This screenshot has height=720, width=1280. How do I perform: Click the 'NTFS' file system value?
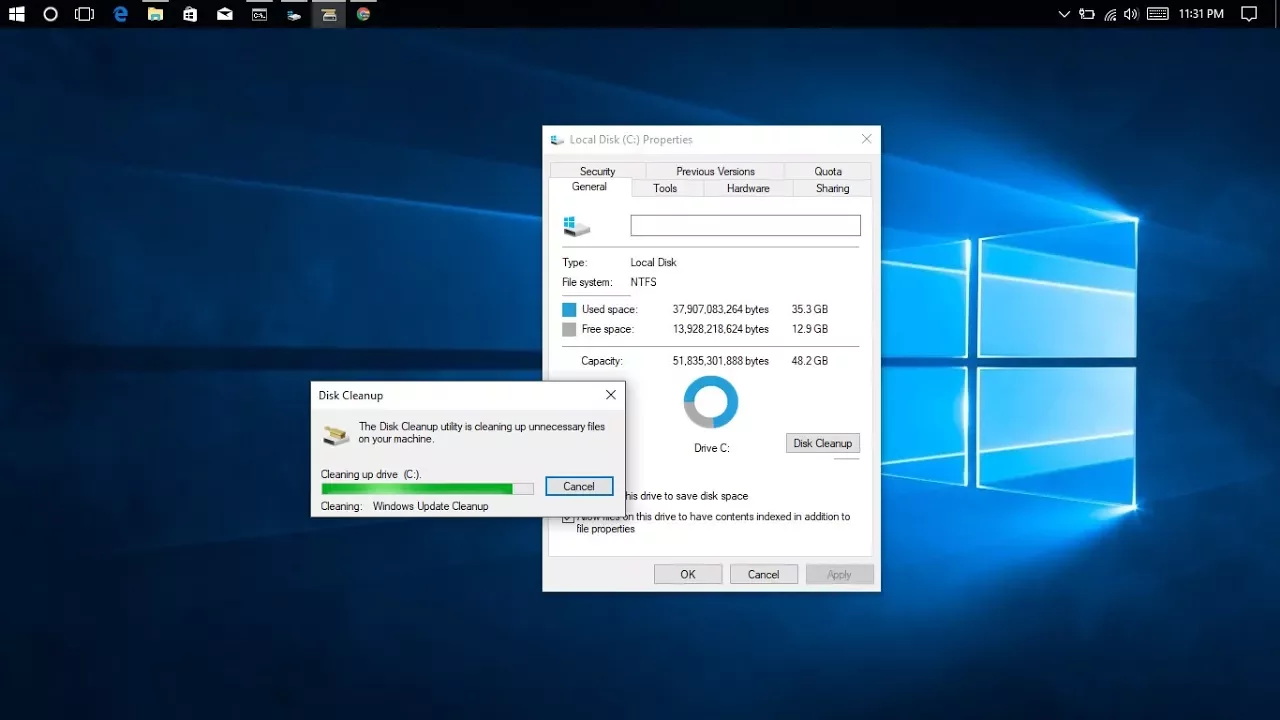pos(643,282)
